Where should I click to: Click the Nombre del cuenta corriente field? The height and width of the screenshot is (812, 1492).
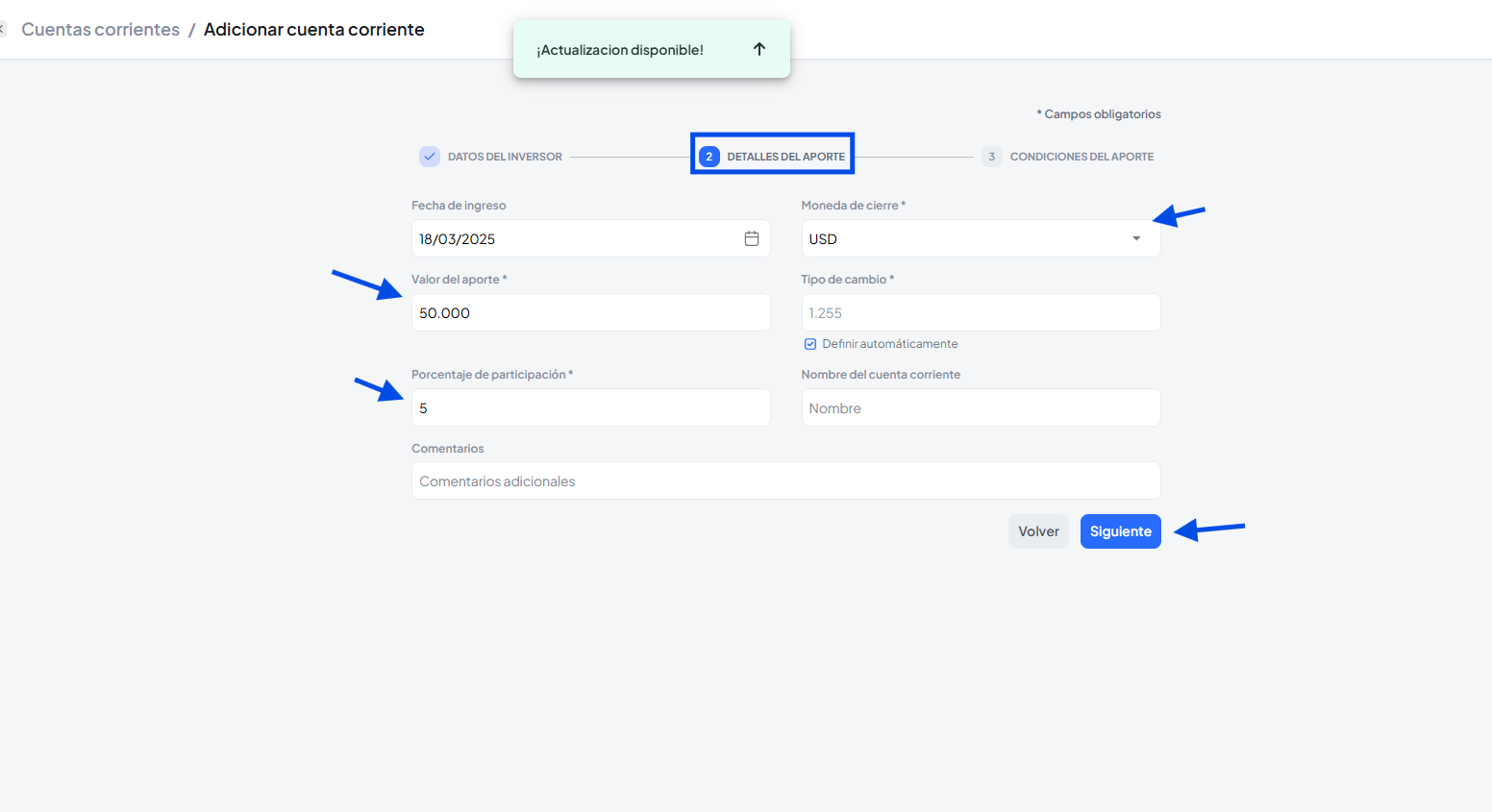[x=981, y=408]
